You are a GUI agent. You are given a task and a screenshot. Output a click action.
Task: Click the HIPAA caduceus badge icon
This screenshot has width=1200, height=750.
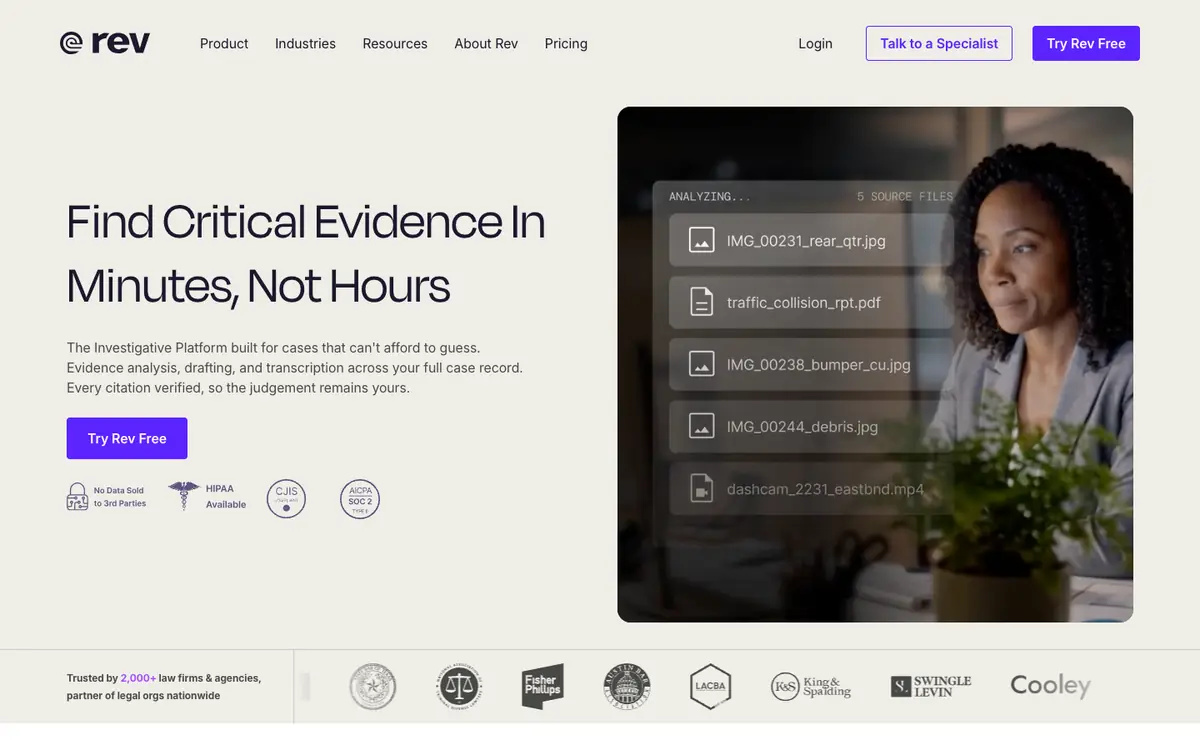pos(183,496)
